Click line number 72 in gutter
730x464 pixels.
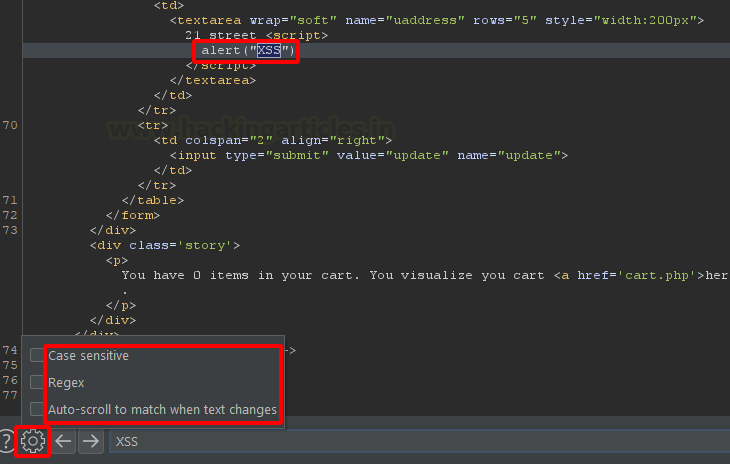[10, 215]
